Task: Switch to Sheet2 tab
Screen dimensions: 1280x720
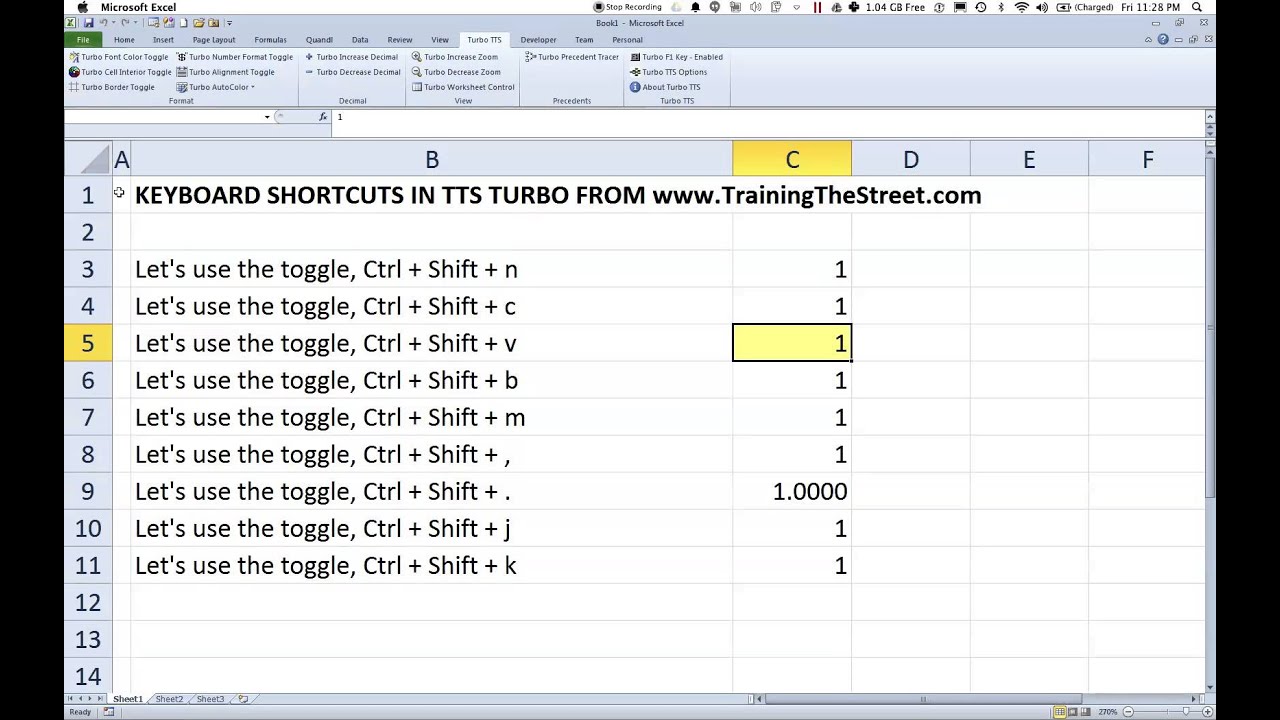Action: 168,699
